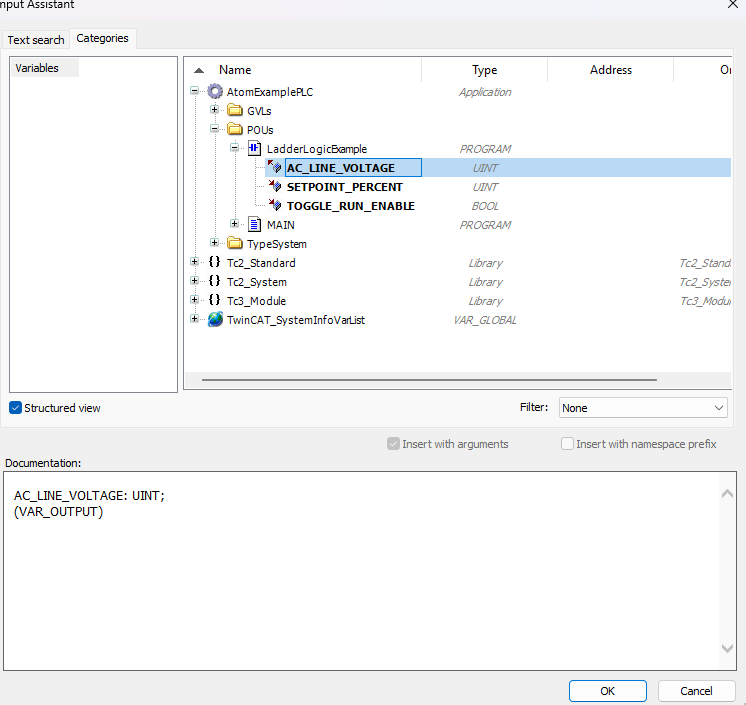Click the Tc2_System library braces icon

(x=215, y=281)
